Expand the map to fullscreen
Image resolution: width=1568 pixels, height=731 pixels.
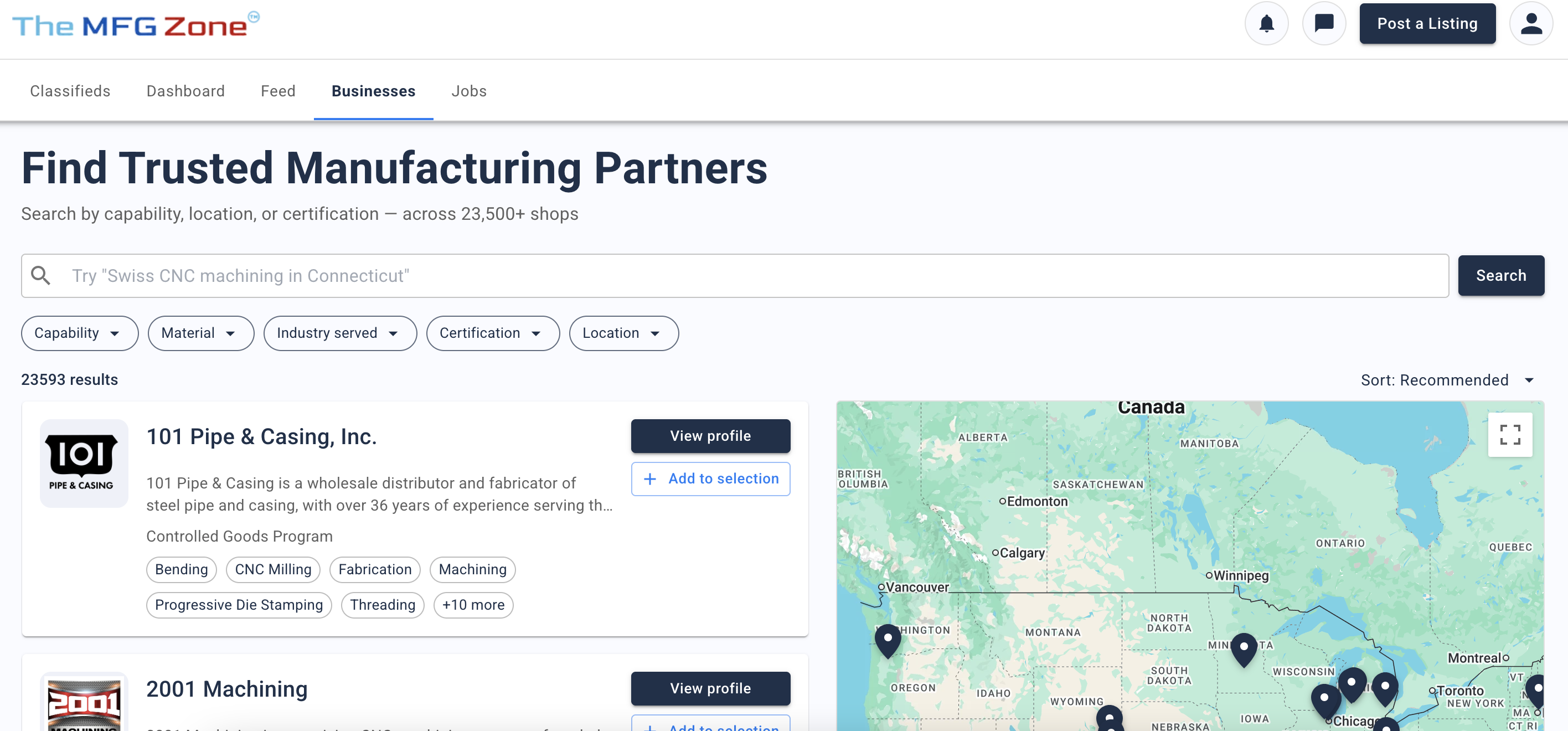click(1509, 435)
